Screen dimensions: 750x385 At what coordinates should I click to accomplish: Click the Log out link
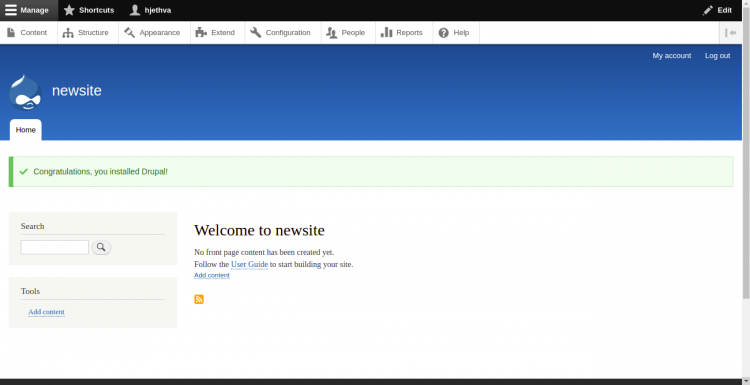tap(717, 55)
